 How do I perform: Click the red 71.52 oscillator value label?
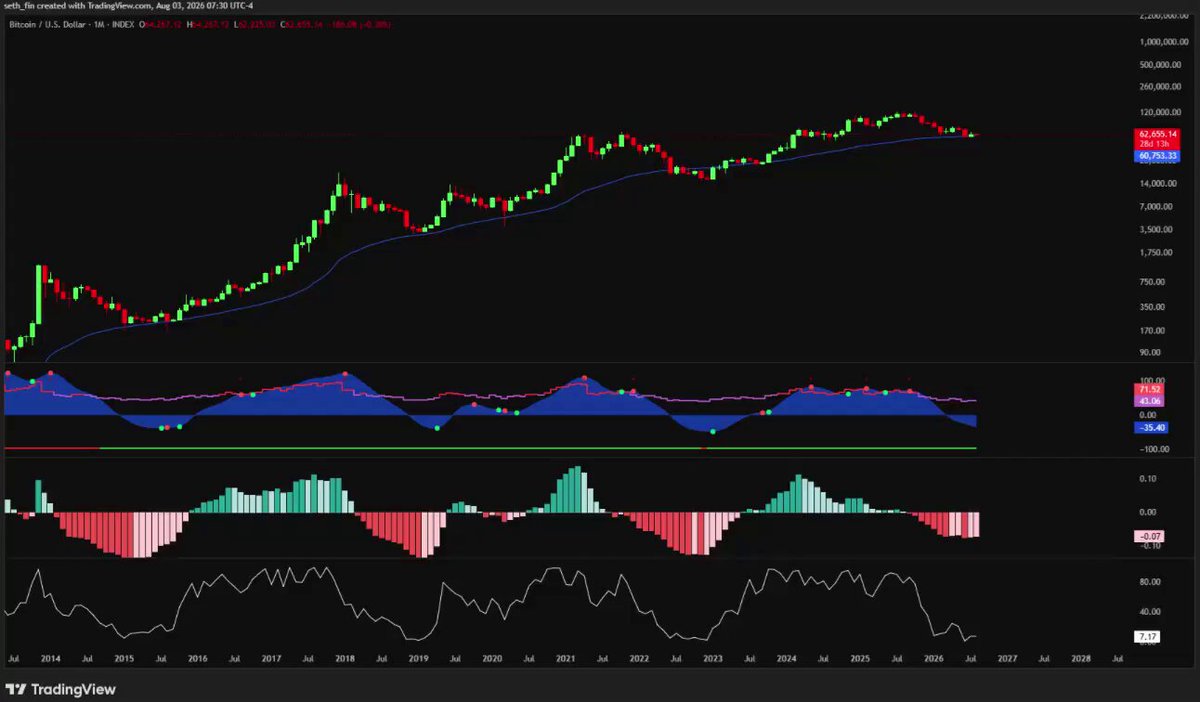(1147, 388)
